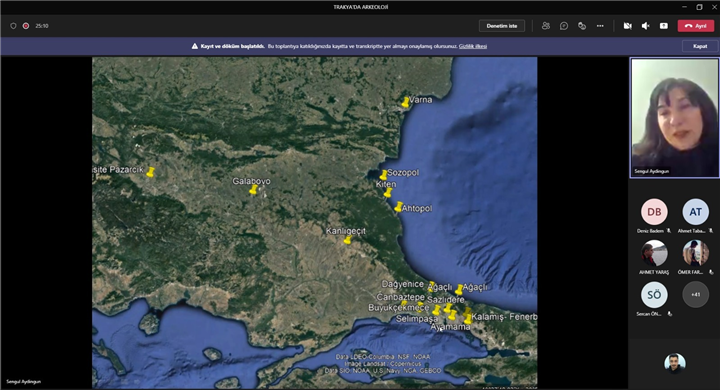Click the Varna pin on the map
Viewport: 720px width, 390px height.
(x=405, y=102)
